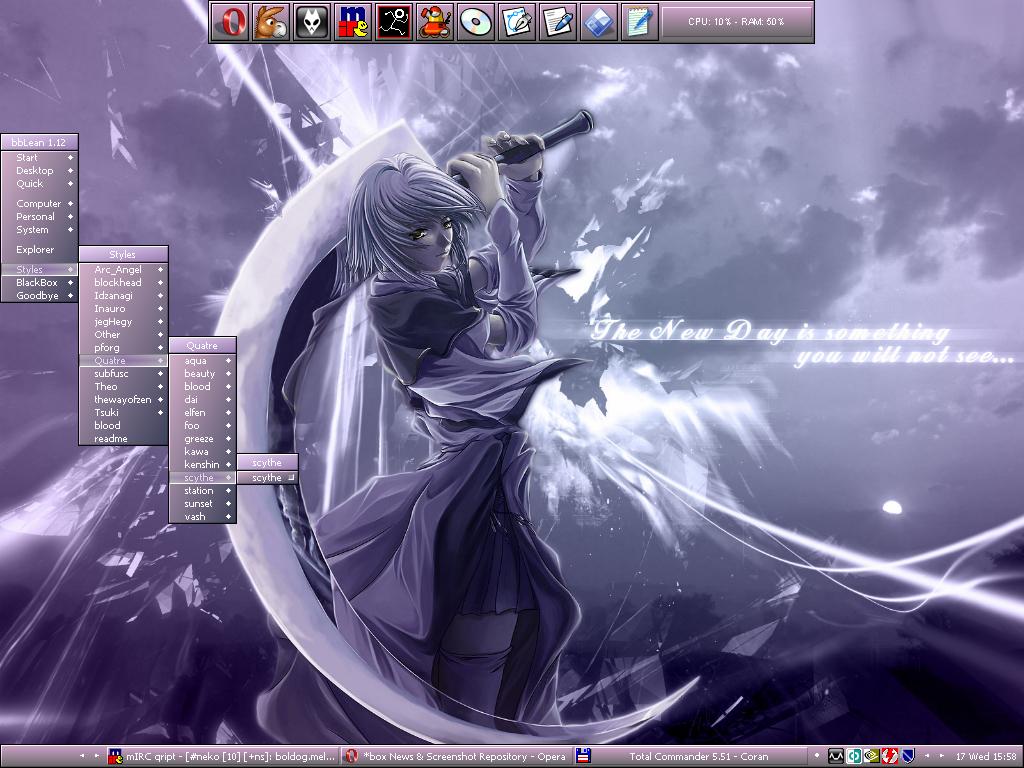Open the green speaker tray icon
Image resolution: width=1024 pixels, height=768 pixels.
(854, 756)
